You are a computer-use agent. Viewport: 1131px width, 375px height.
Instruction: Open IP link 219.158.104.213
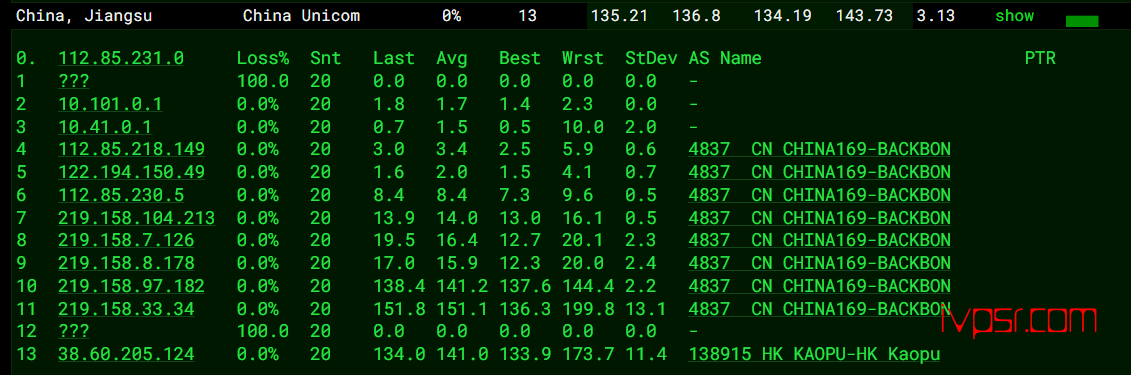[136, 218]
